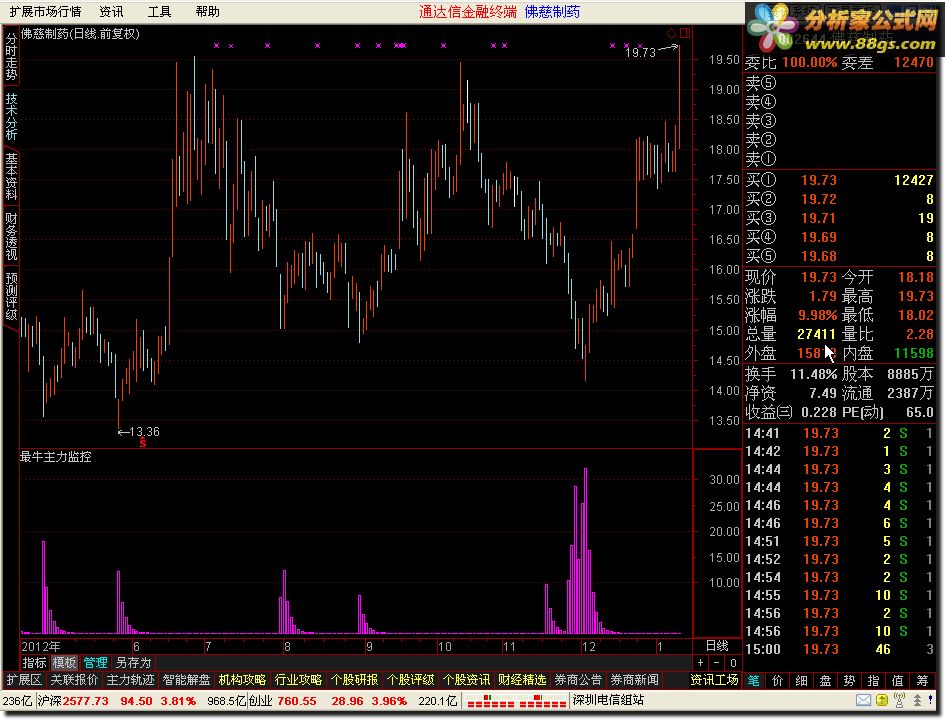
Task: Select the 筹 tab in quote panel
Action: pos(922,681)
